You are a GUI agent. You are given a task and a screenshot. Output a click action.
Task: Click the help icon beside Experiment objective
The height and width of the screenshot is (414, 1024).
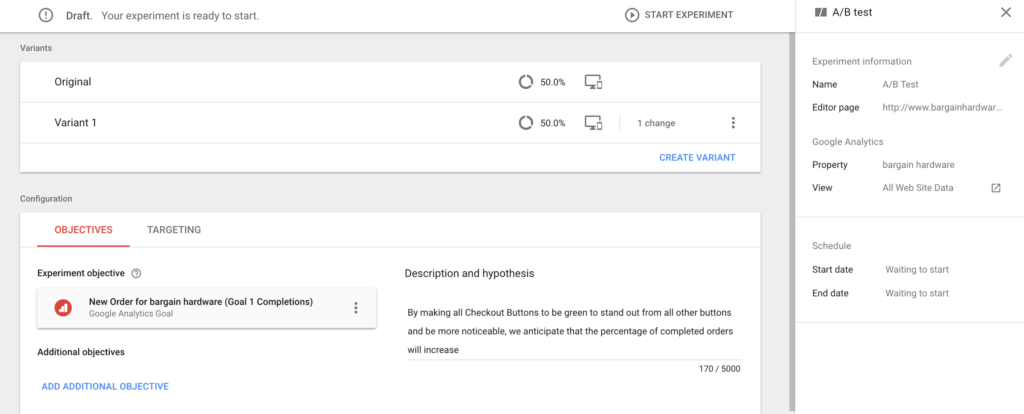point(136,273)
